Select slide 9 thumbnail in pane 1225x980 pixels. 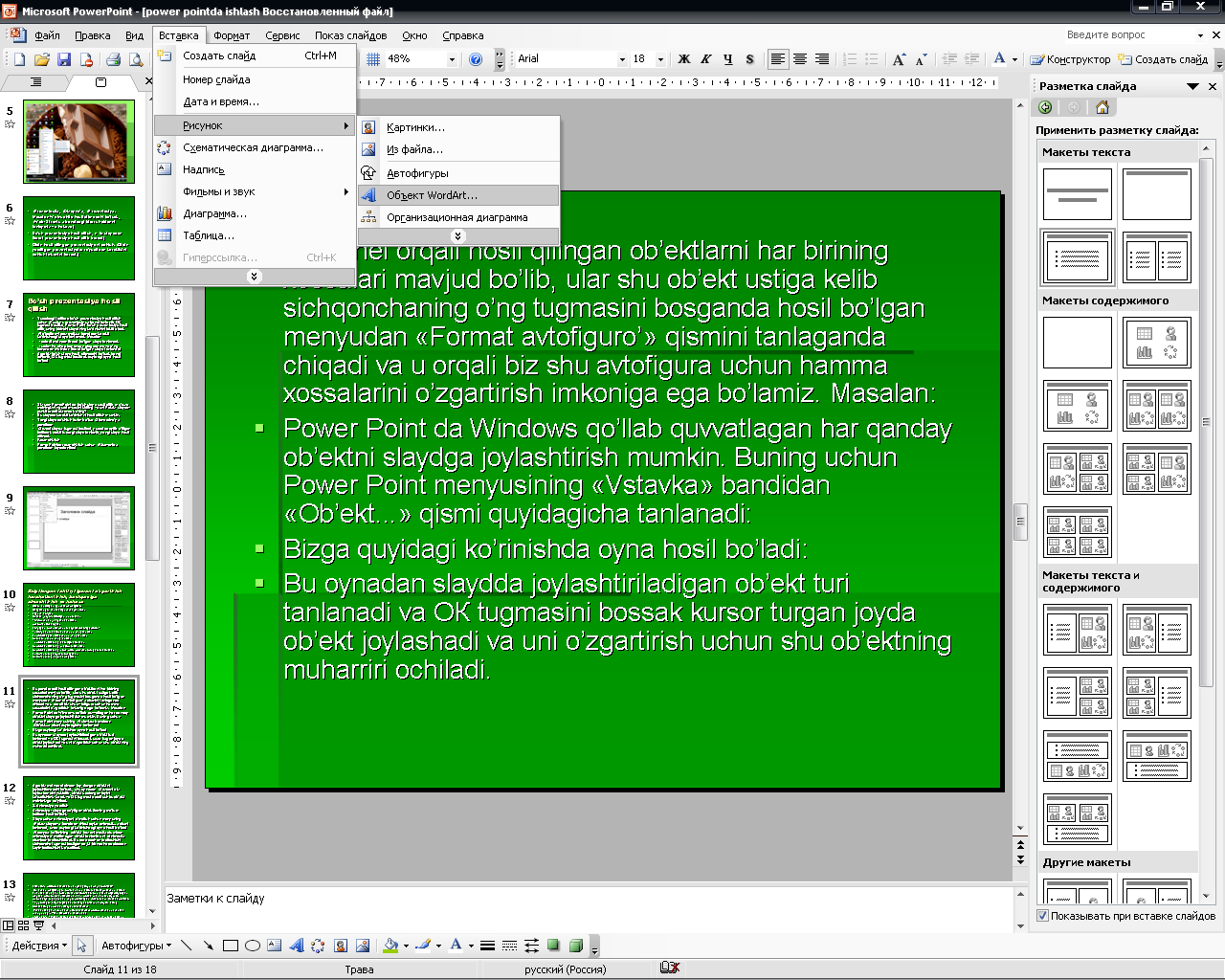tap(79, 527)
